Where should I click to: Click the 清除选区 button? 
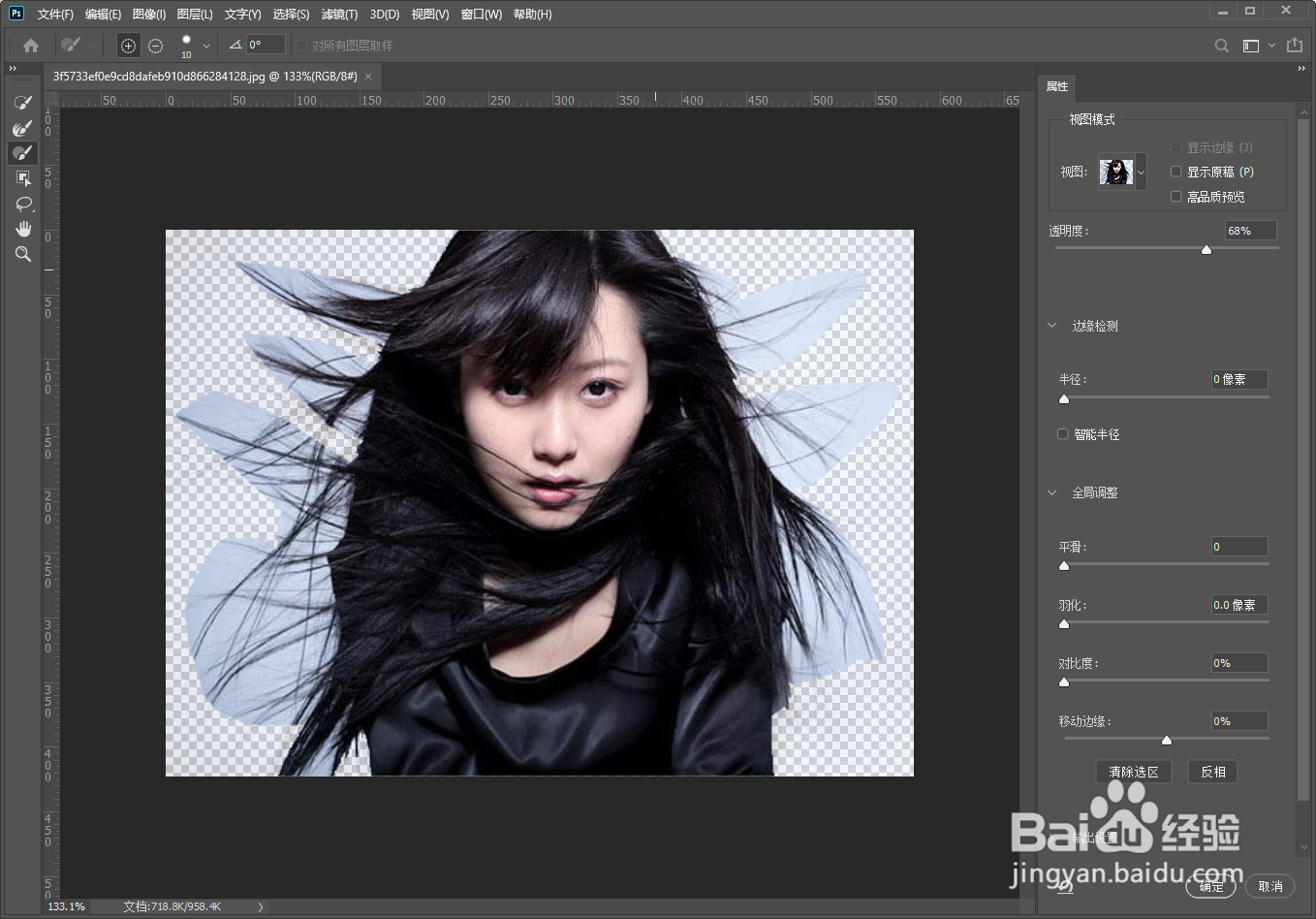(x=1134, y=772)
